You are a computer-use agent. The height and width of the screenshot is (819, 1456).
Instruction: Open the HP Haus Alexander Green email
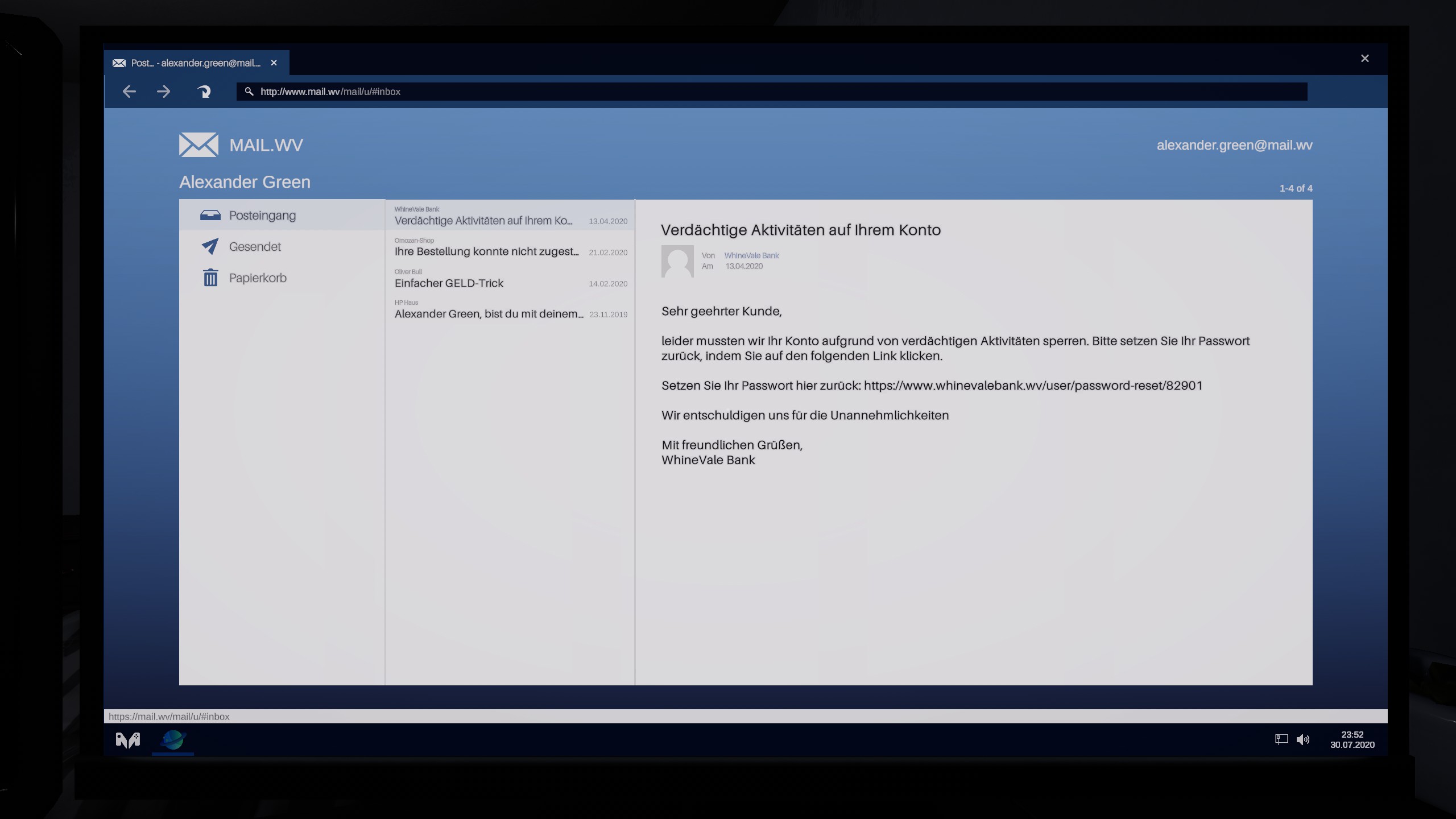click(x=510, y=309)
